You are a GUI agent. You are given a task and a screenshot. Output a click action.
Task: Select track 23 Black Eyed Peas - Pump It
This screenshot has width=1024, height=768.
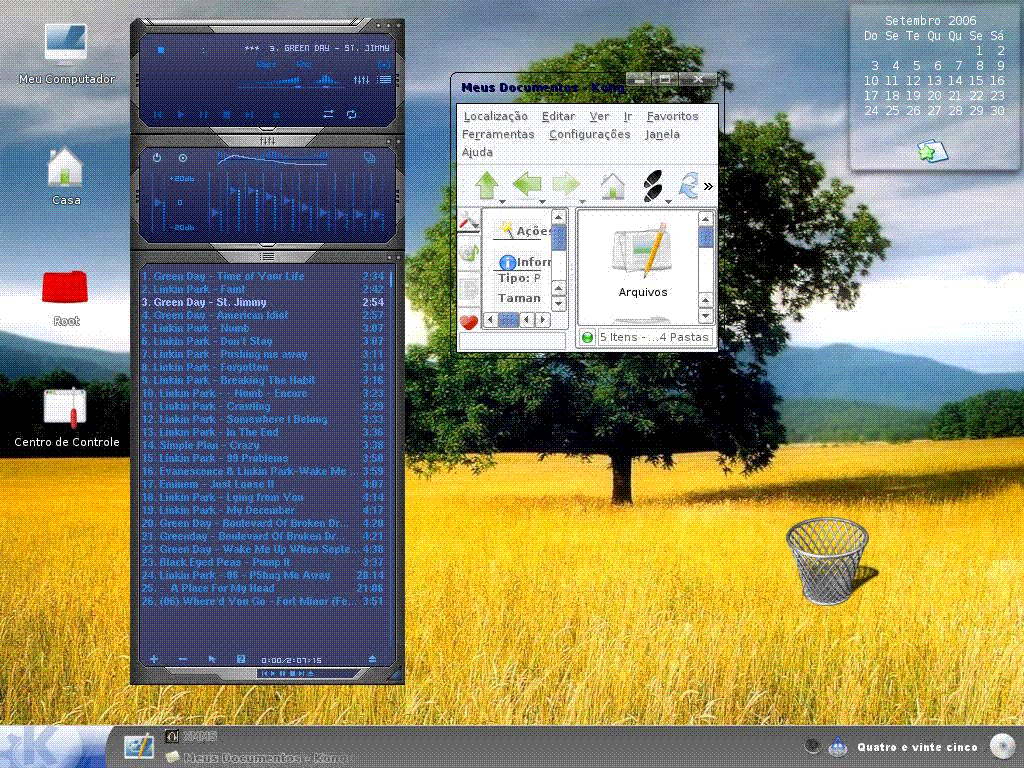[263, 562]
